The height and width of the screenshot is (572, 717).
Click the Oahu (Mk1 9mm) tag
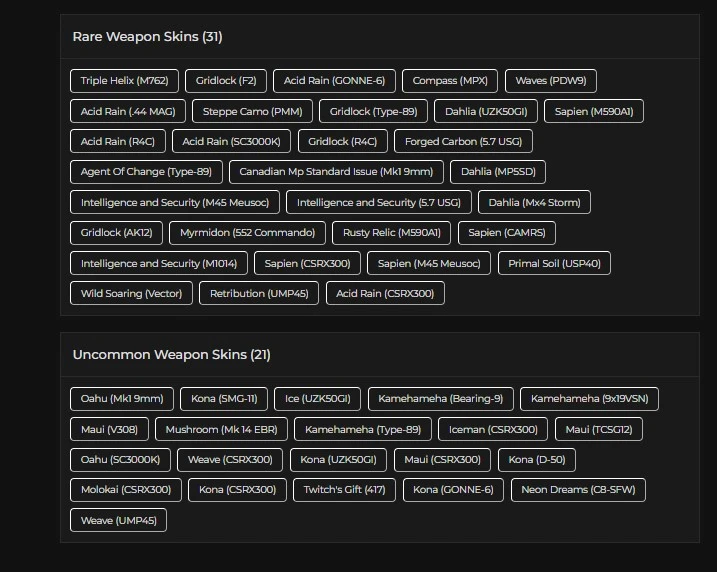click(122, 399)
